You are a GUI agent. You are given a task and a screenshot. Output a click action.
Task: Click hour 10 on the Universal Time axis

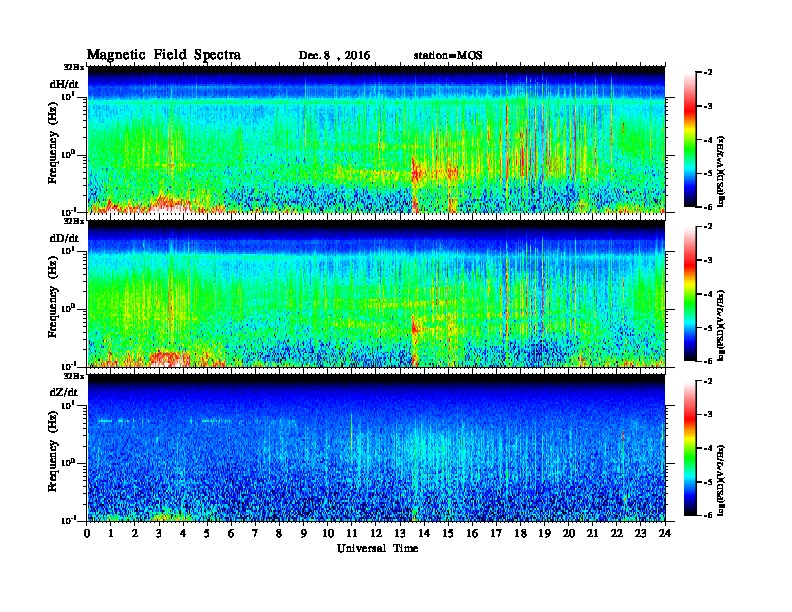pos(328,534)
